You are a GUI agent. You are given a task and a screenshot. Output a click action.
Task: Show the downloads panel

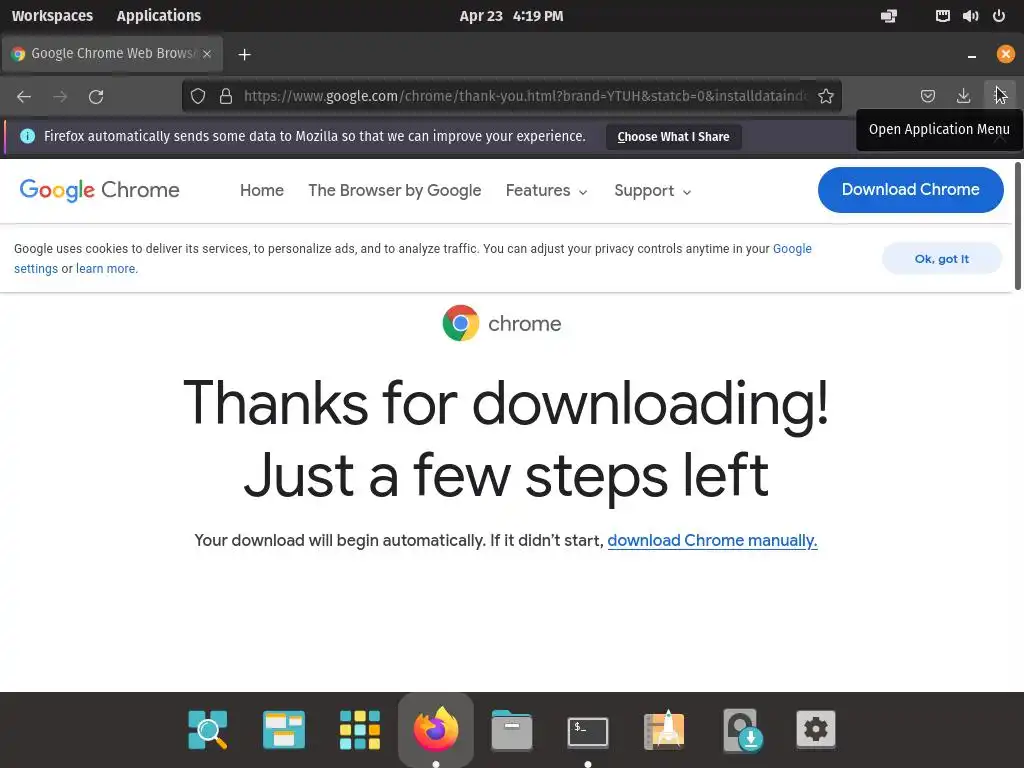[x=963, y=97]
